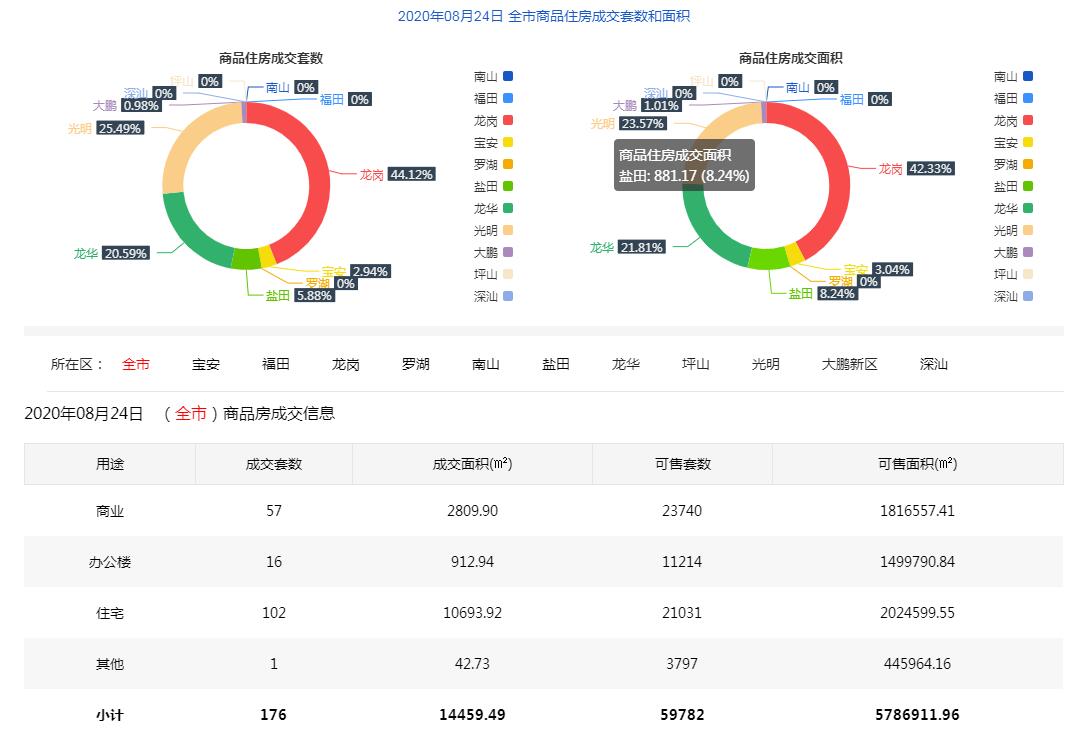This screenshot has width=1091, height=752.
Task: Switch to the 福田 district tab
Action: [276, 364]
